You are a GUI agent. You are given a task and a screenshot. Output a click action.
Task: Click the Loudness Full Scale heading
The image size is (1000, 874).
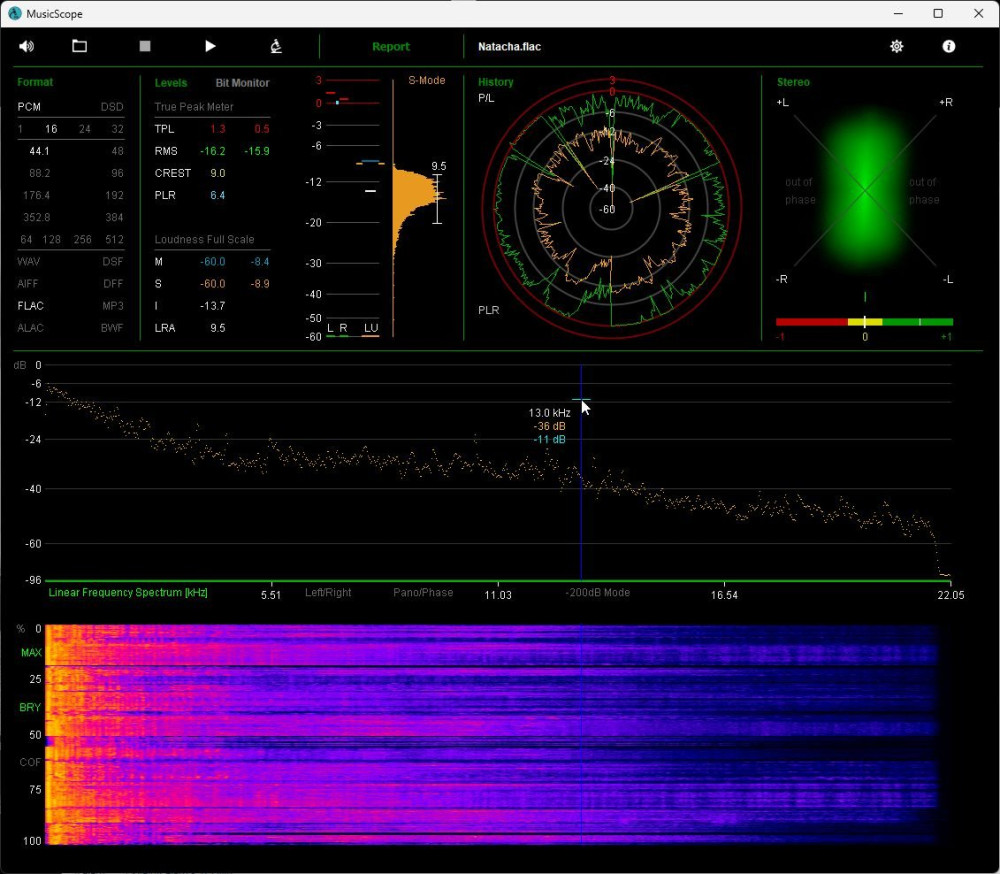click(x=204, y=239)
